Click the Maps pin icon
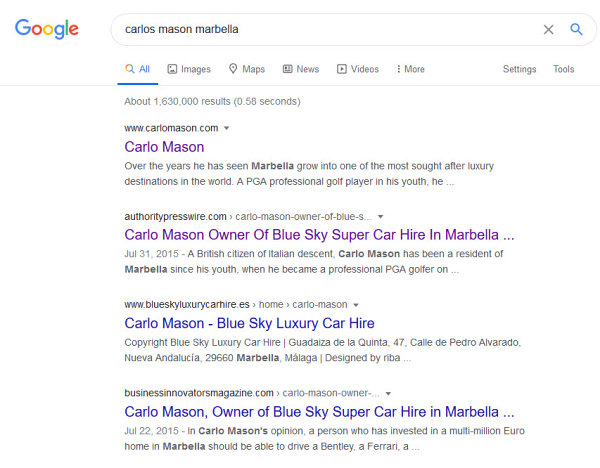Screen dimensions: 600x468 pos(233,68)
